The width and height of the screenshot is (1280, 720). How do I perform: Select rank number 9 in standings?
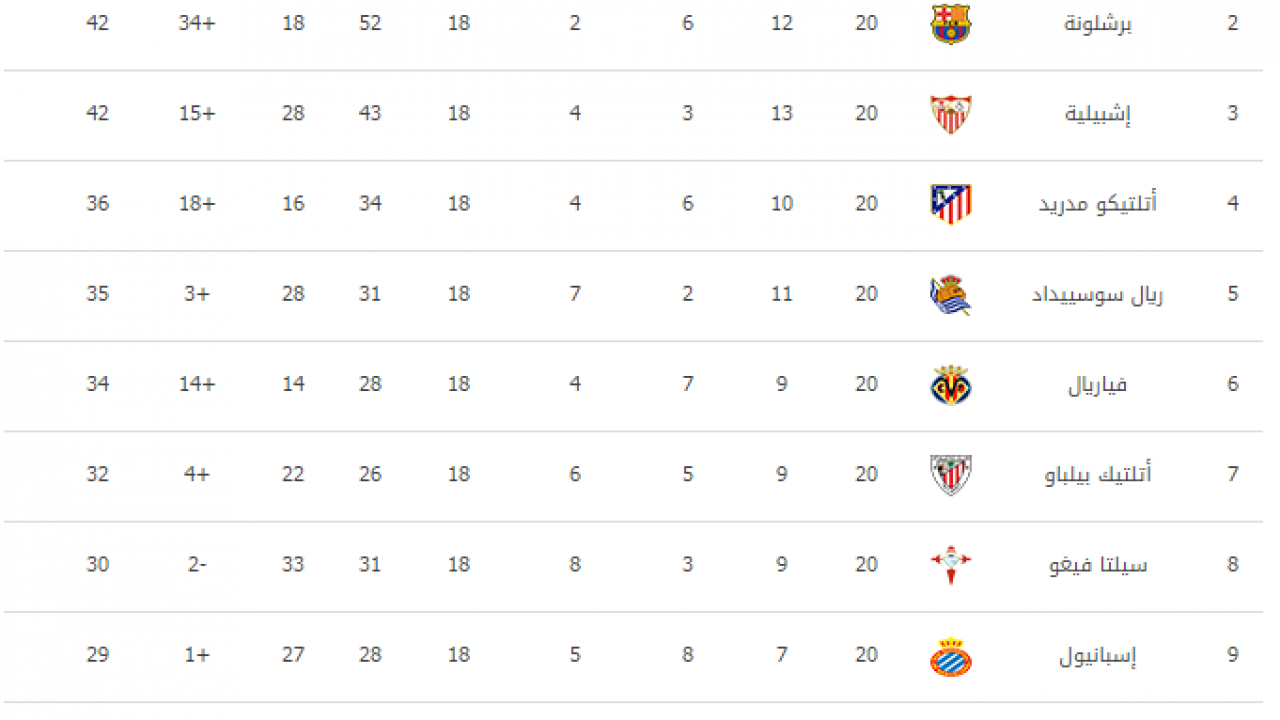pyautogui.click(x=1233, y=655)
